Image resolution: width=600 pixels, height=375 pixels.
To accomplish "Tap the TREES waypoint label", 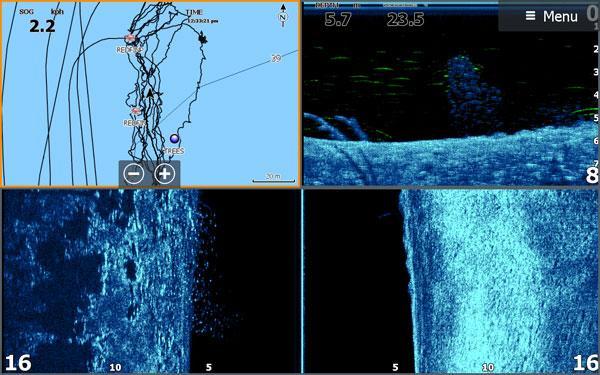I will (174, 151).
